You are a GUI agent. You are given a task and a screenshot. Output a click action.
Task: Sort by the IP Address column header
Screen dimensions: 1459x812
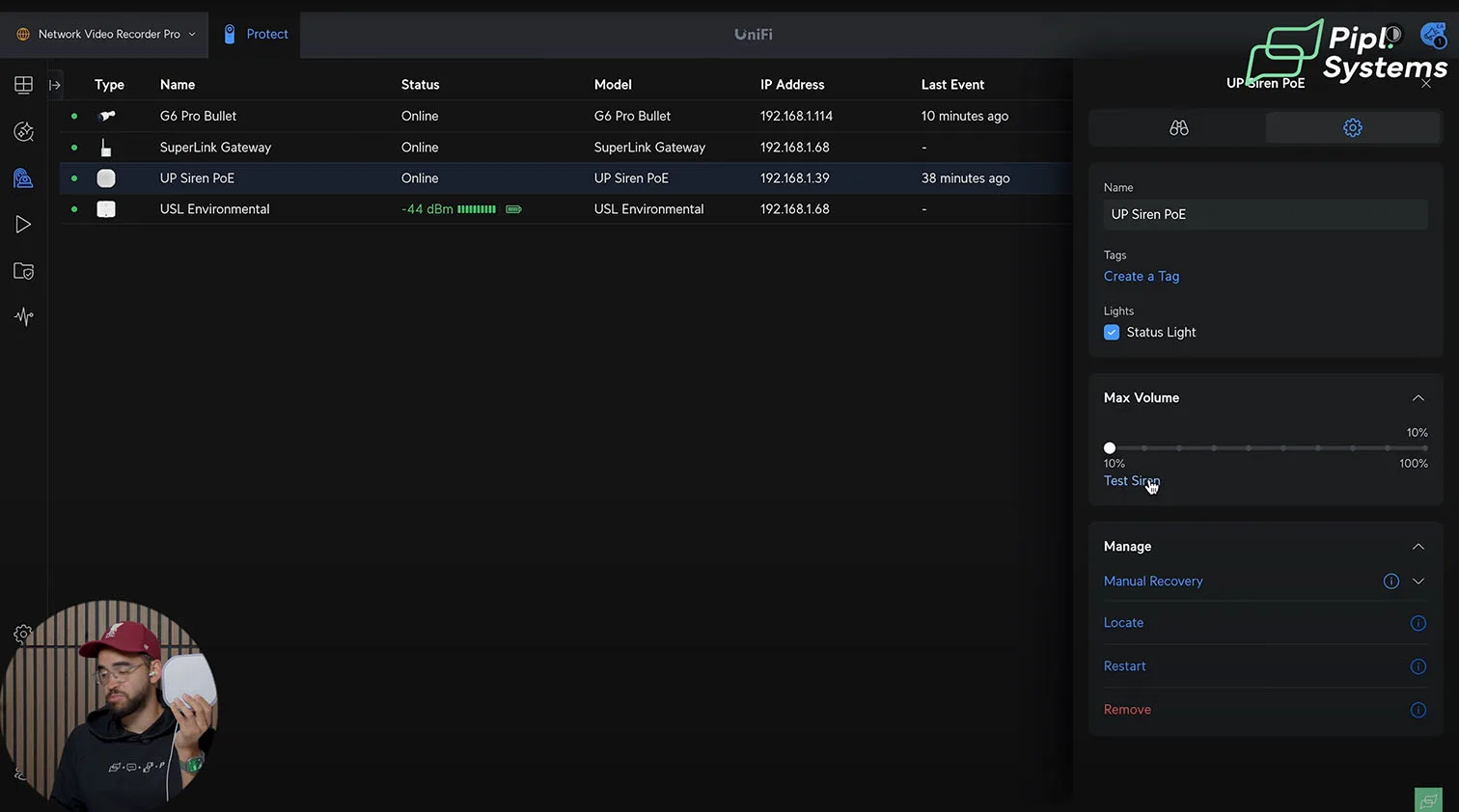(792, 85)
